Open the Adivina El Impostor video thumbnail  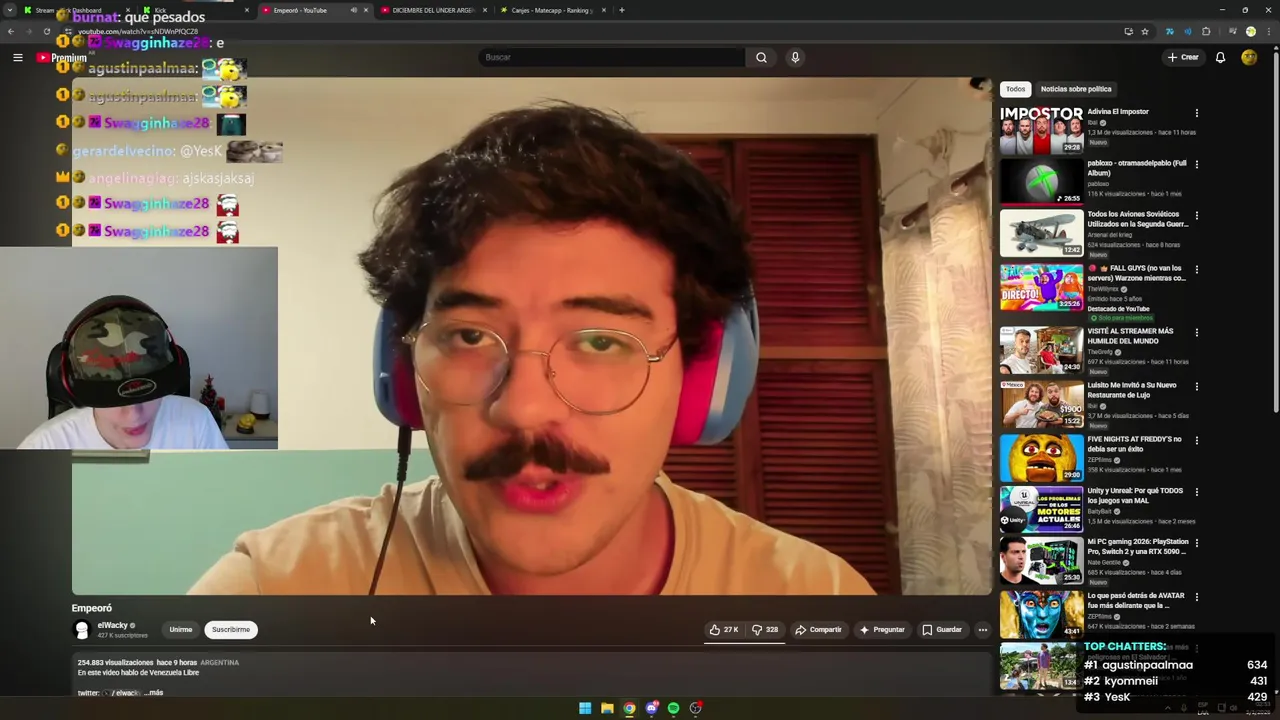[x=1041, y=130]
